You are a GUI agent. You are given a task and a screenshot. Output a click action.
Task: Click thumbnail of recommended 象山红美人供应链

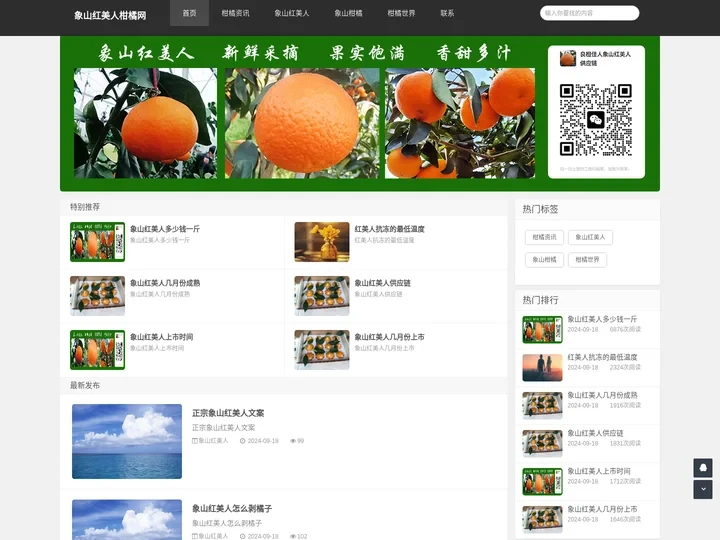(x=321, y=296)
